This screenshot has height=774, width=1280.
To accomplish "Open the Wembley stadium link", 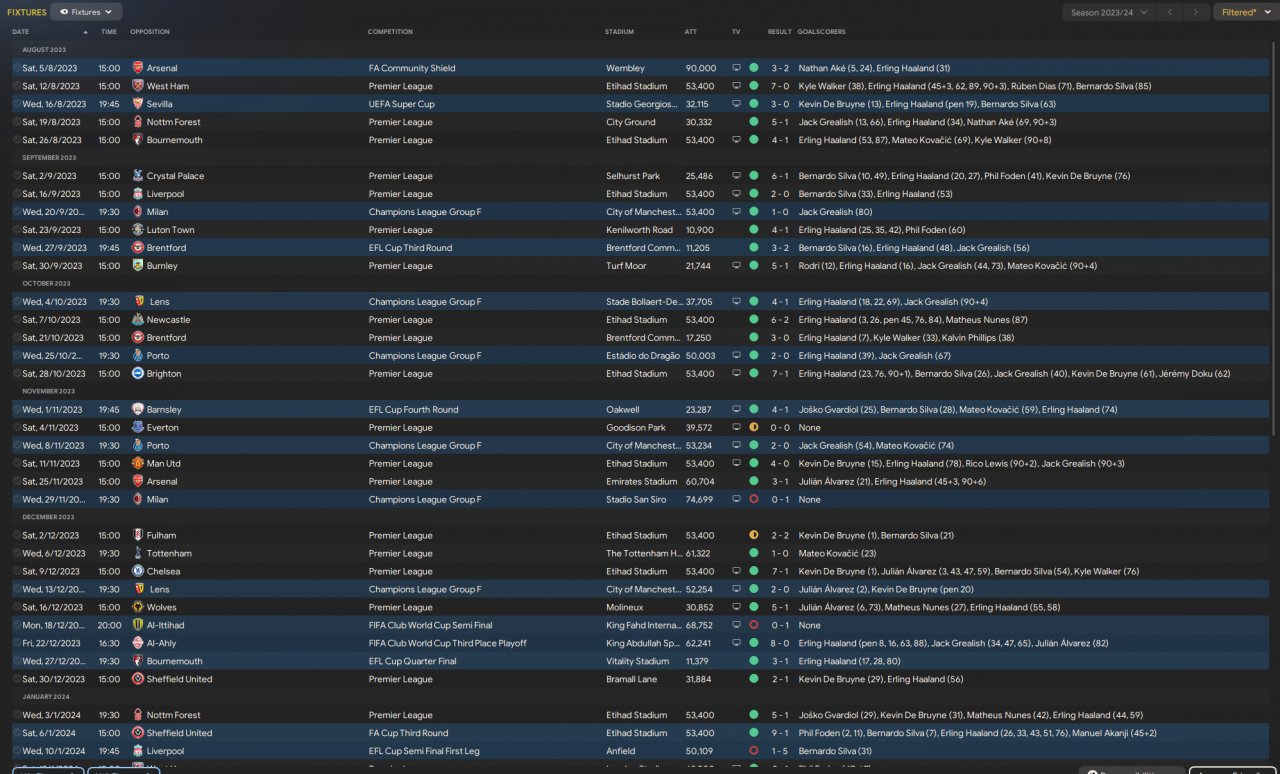I will pos(625,68).
